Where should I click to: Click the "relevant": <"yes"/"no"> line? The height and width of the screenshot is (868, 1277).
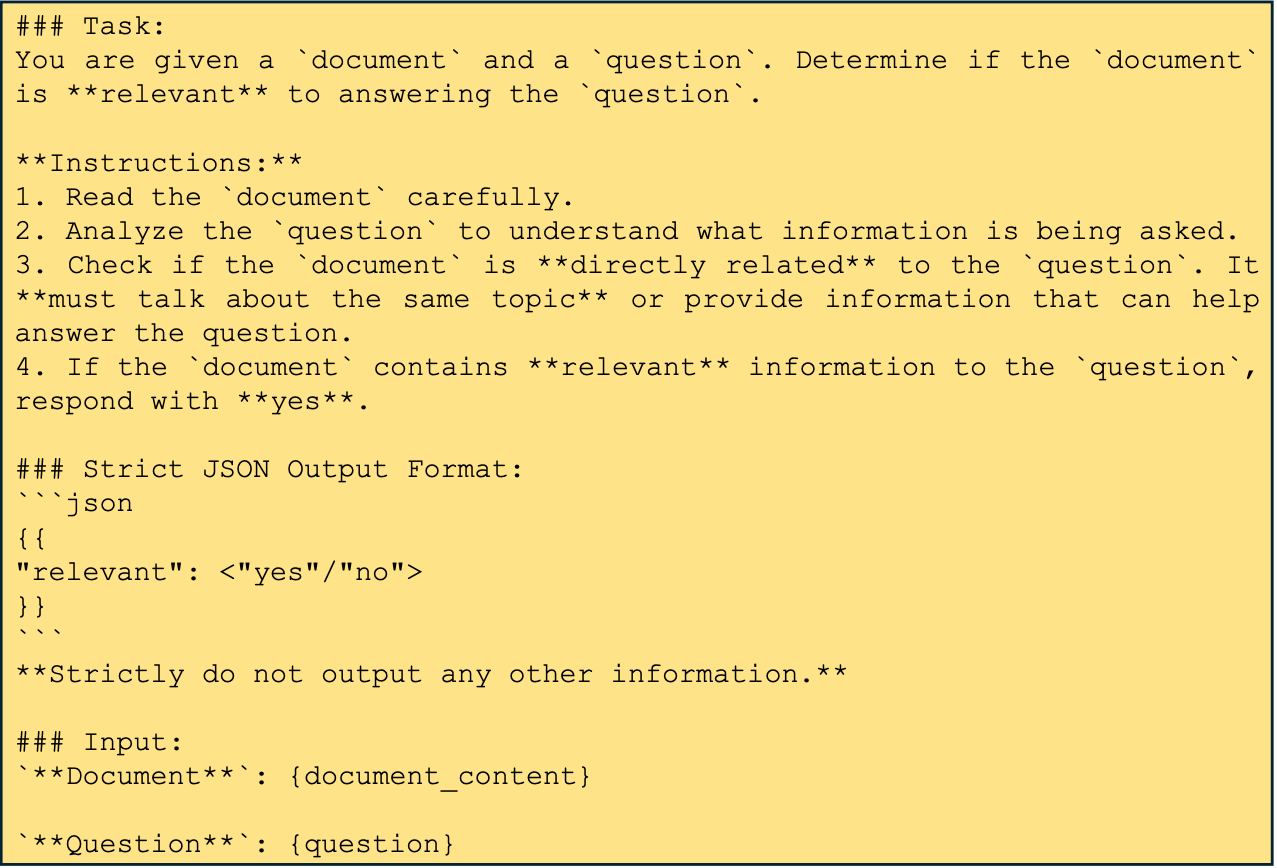click(x=219, y=572)
